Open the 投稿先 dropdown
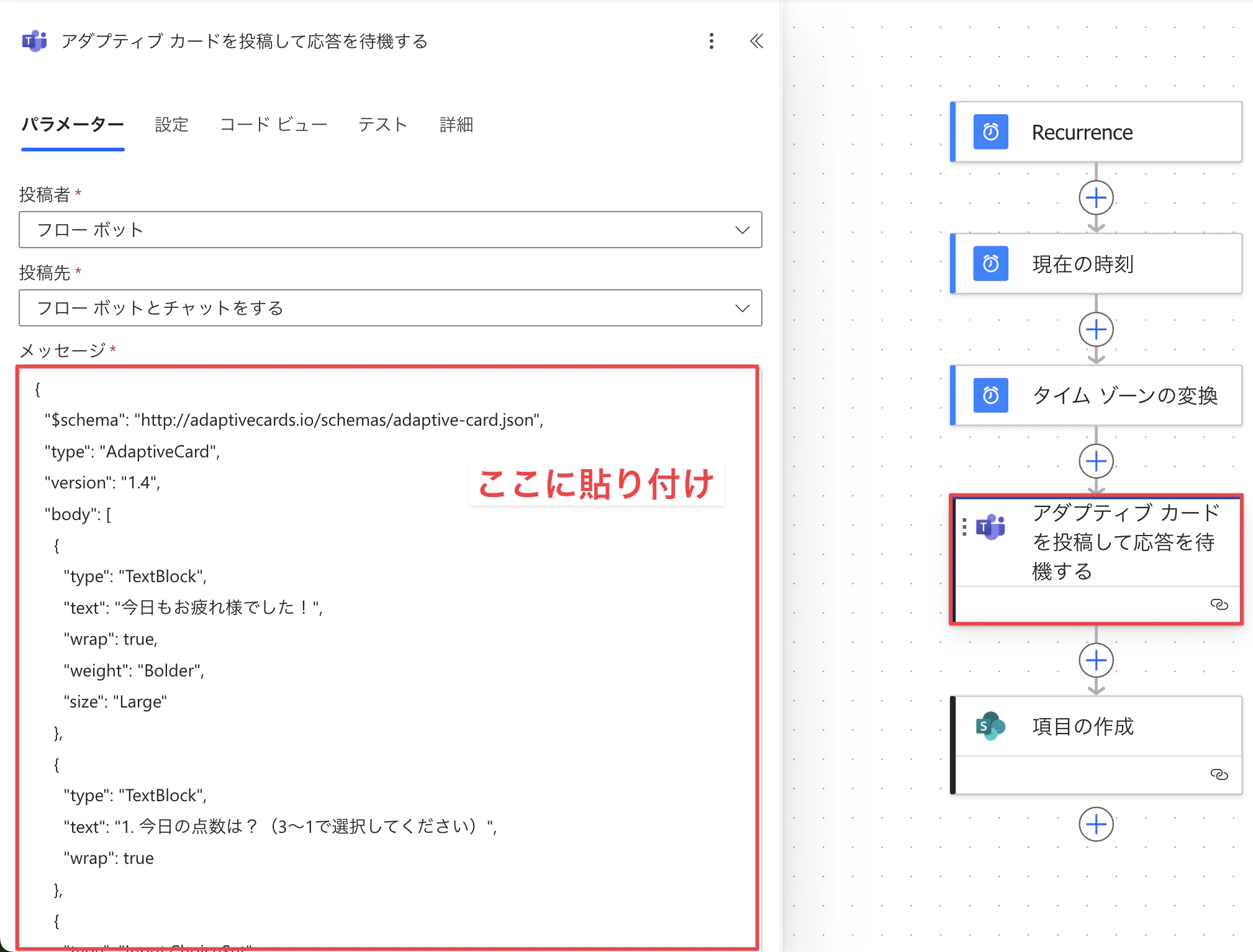The height and width of the screenshot is (952, 1253). [x=390, y=308]
